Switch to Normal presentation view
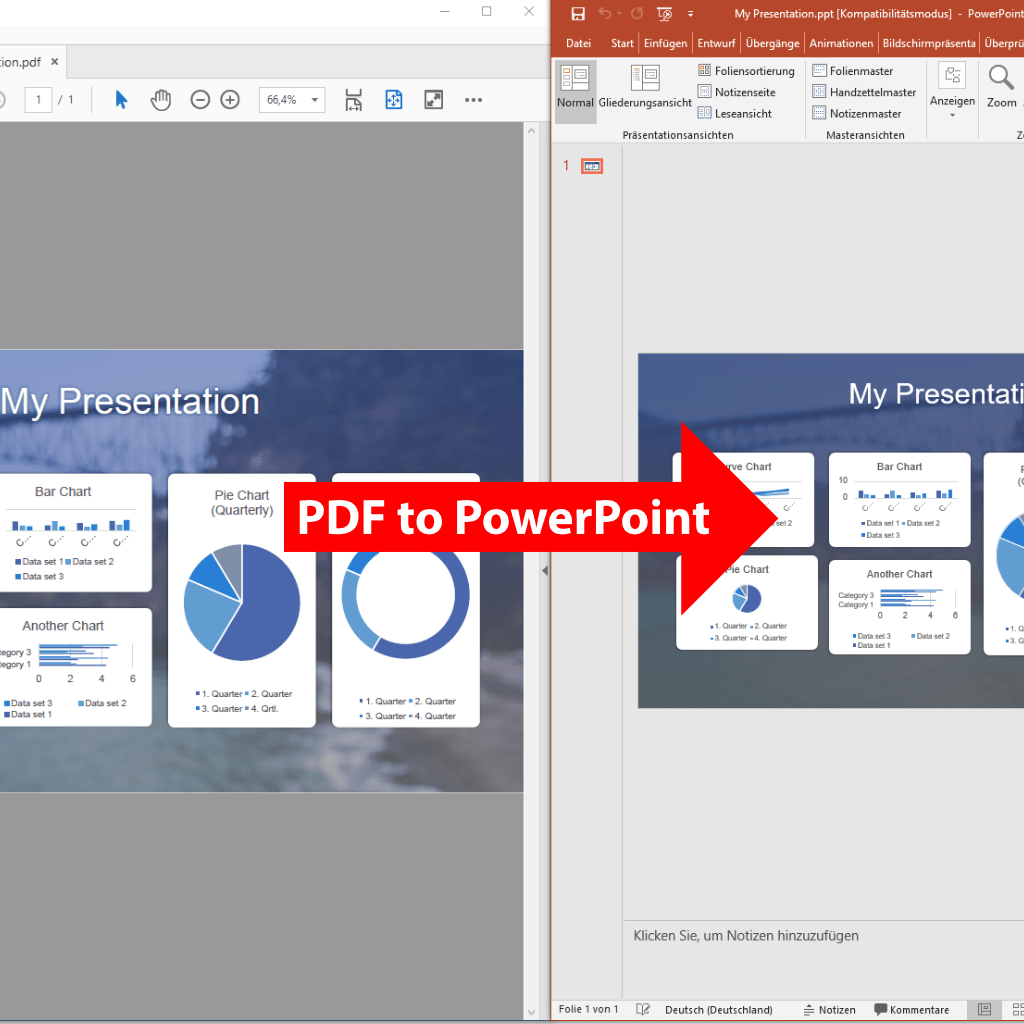Screen dimensions: 1024x1024 575,88
